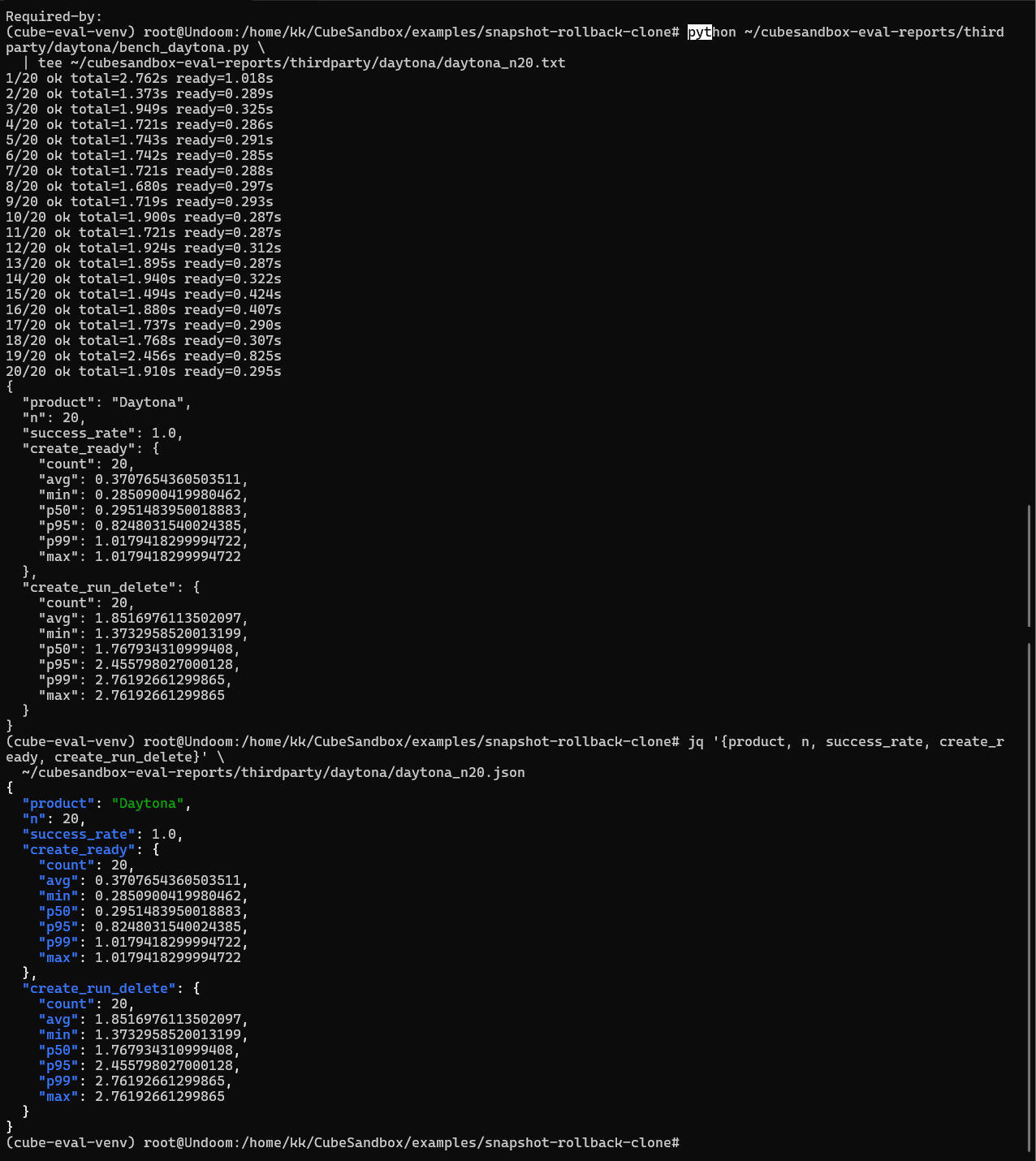
Task: Select the "20/20 ok total=1.910s" result line
Action: click(x=144, y=371)
